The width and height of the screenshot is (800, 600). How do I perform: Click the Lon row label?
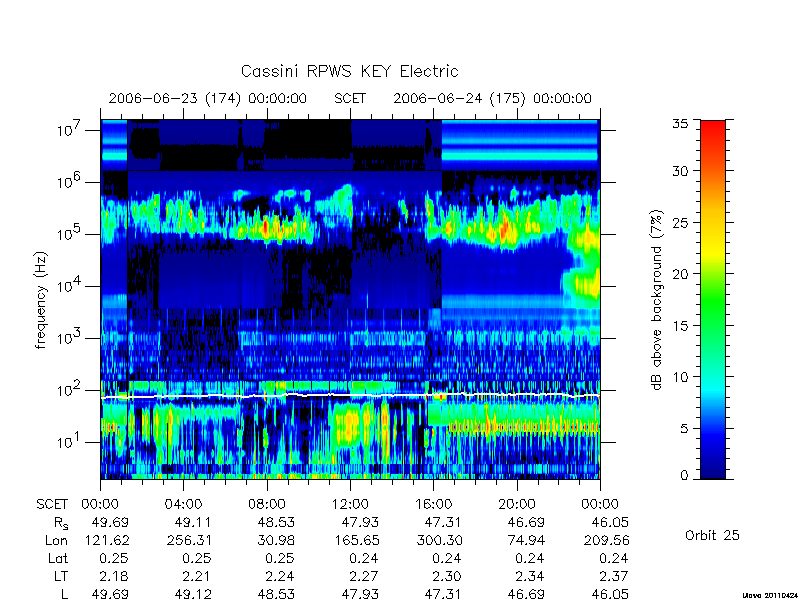coord(56,540)
